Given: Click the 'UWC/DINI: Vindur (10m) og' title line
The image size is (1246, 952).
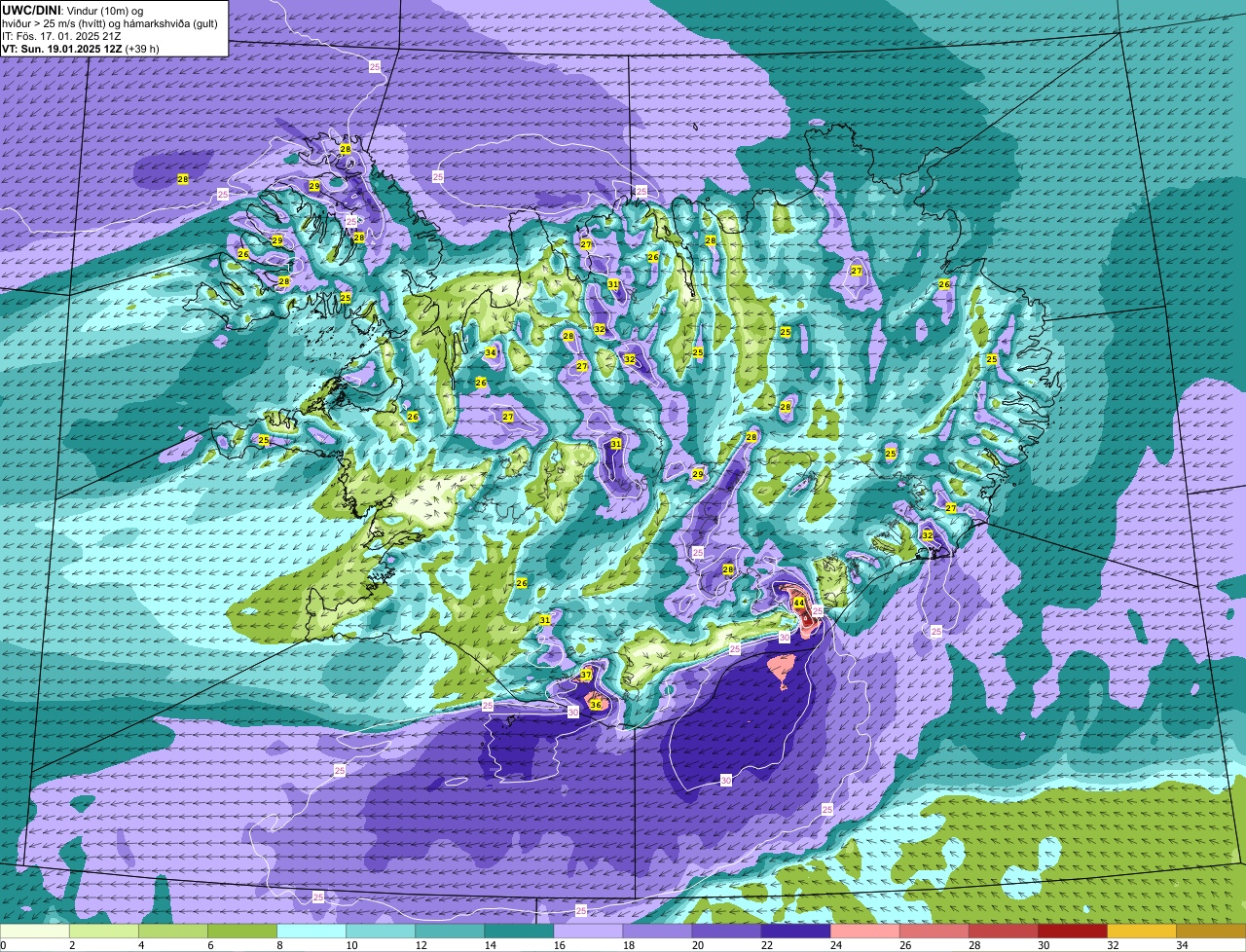Looking at the screenshot, I should pos(73,10).
